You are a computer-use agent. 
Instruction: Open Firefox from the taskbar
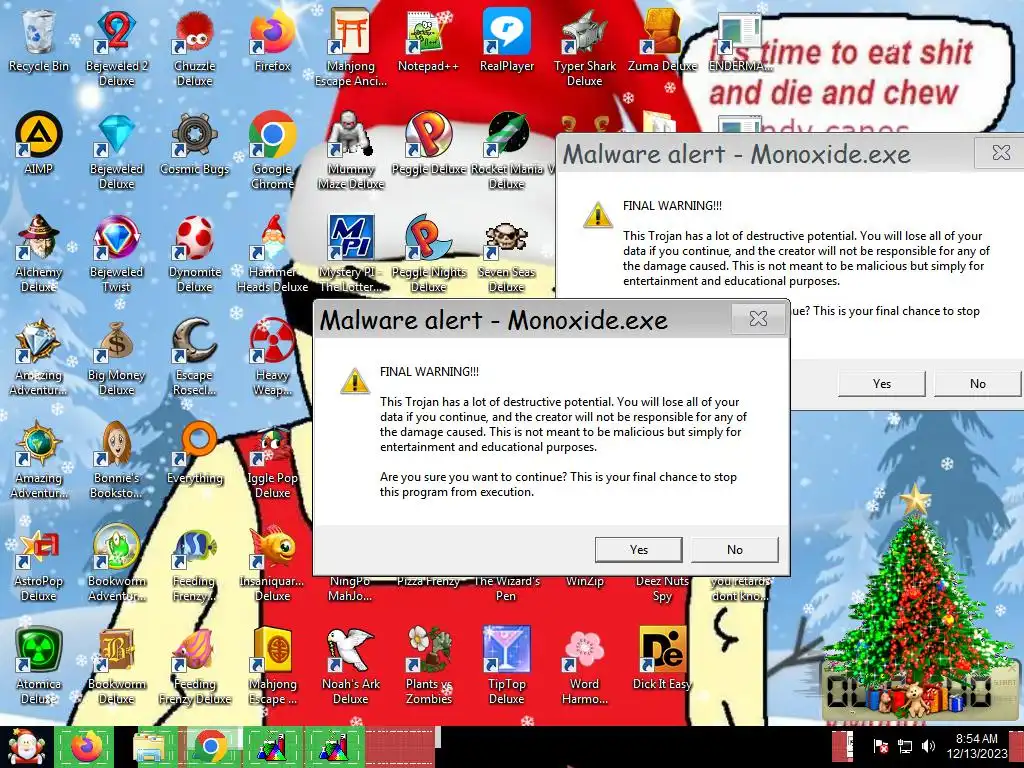pyautogui.click(x=86, y=747)
